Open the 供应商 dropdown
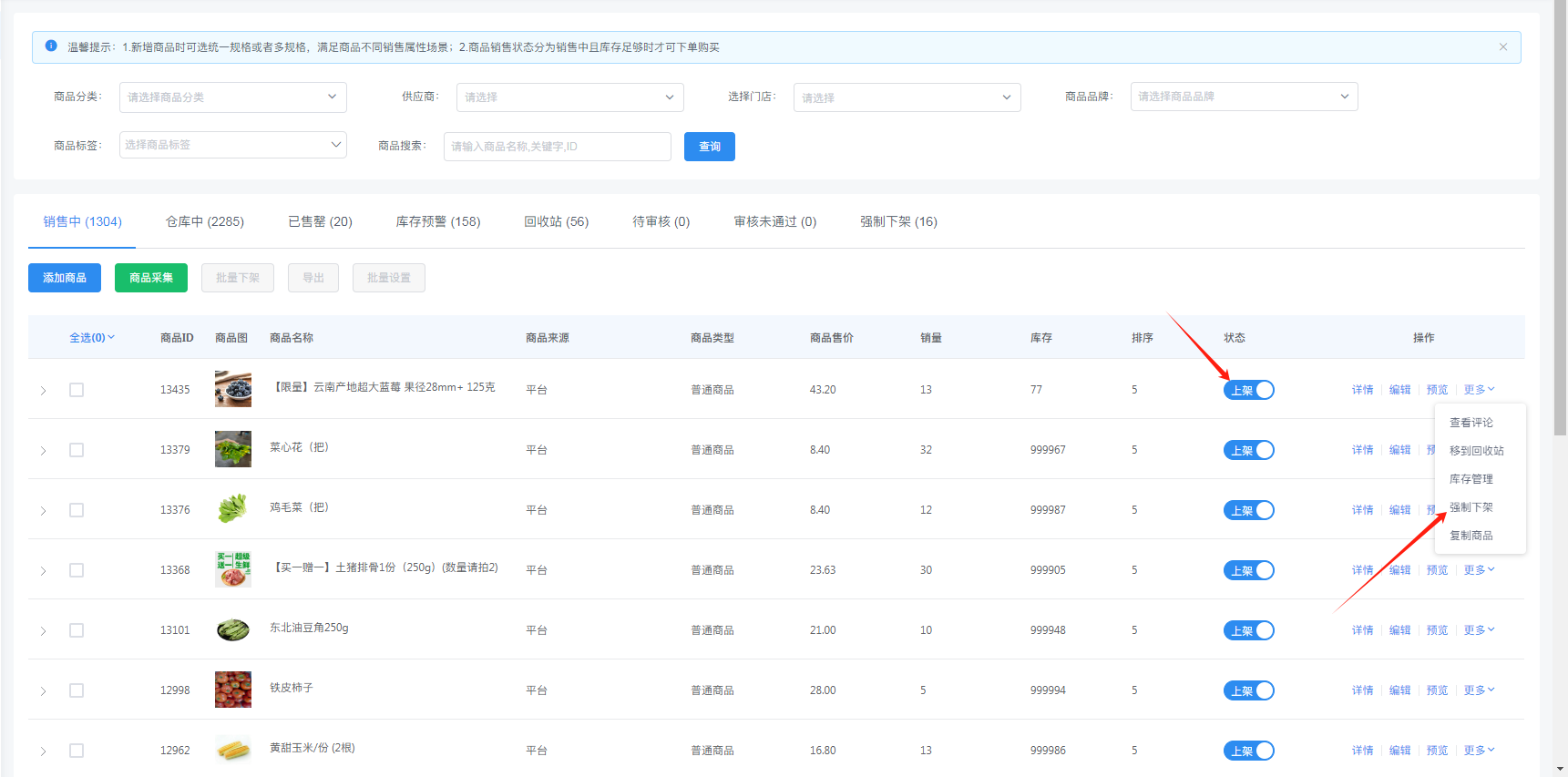The height and width of the screenshot is (777, 1568). pyautogui.click(x=570, y=97)
